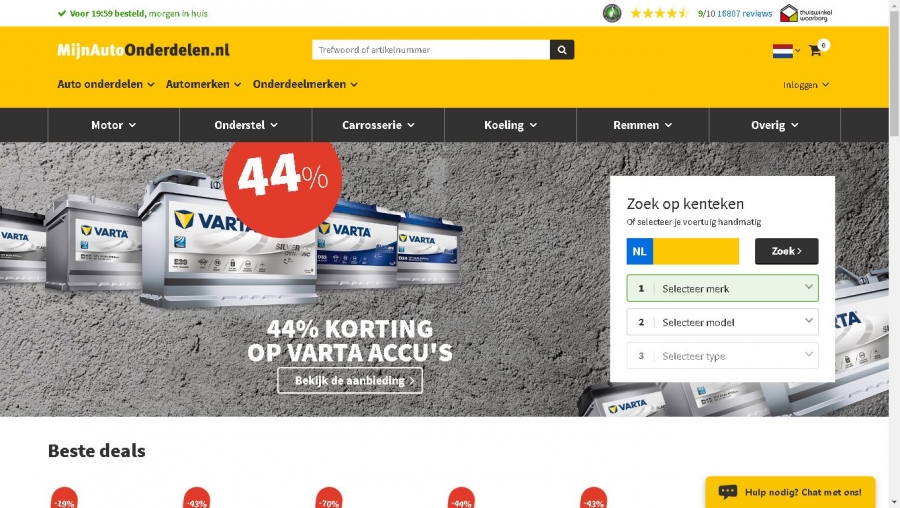Click the -19% discount badge

click(x=64, y=498)
